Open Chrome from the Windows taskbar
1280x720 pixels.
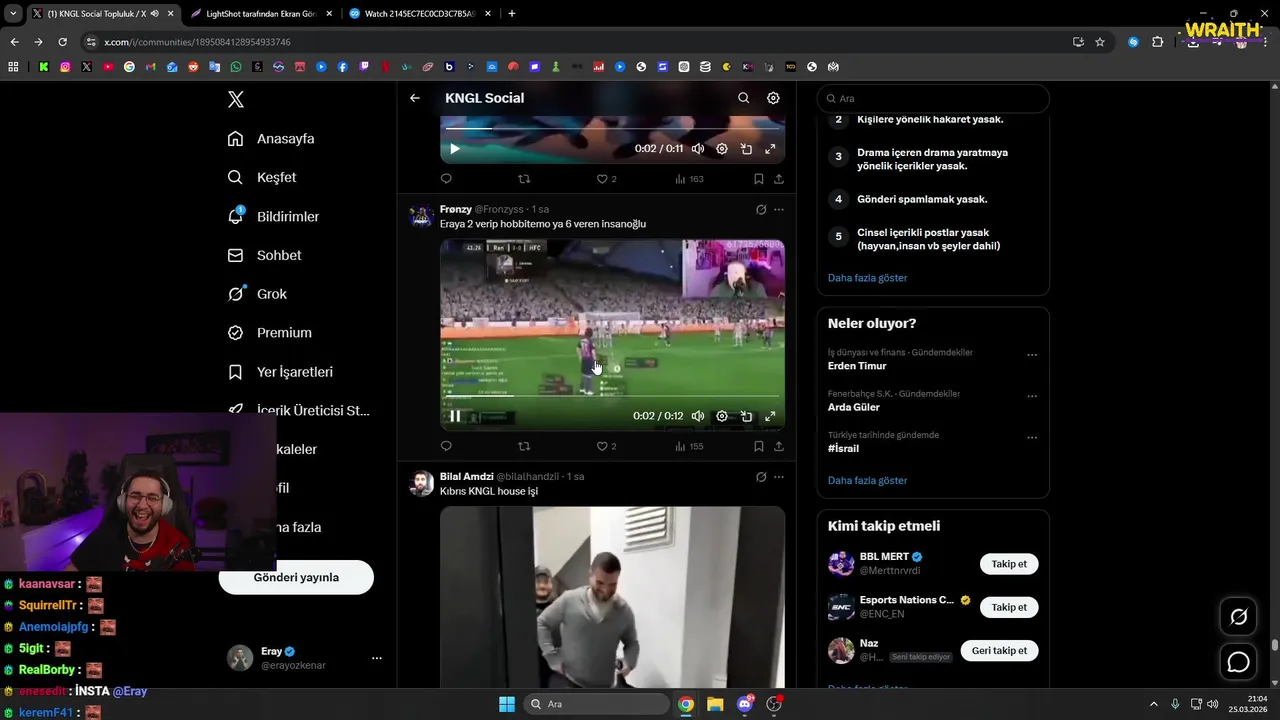[x=686, y=704]
